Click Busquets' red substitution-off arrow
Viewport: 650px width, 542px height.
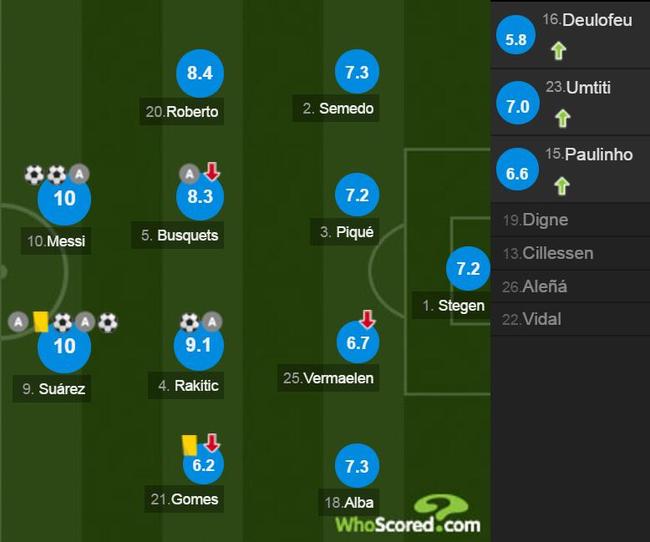click(x=212, y=172)
